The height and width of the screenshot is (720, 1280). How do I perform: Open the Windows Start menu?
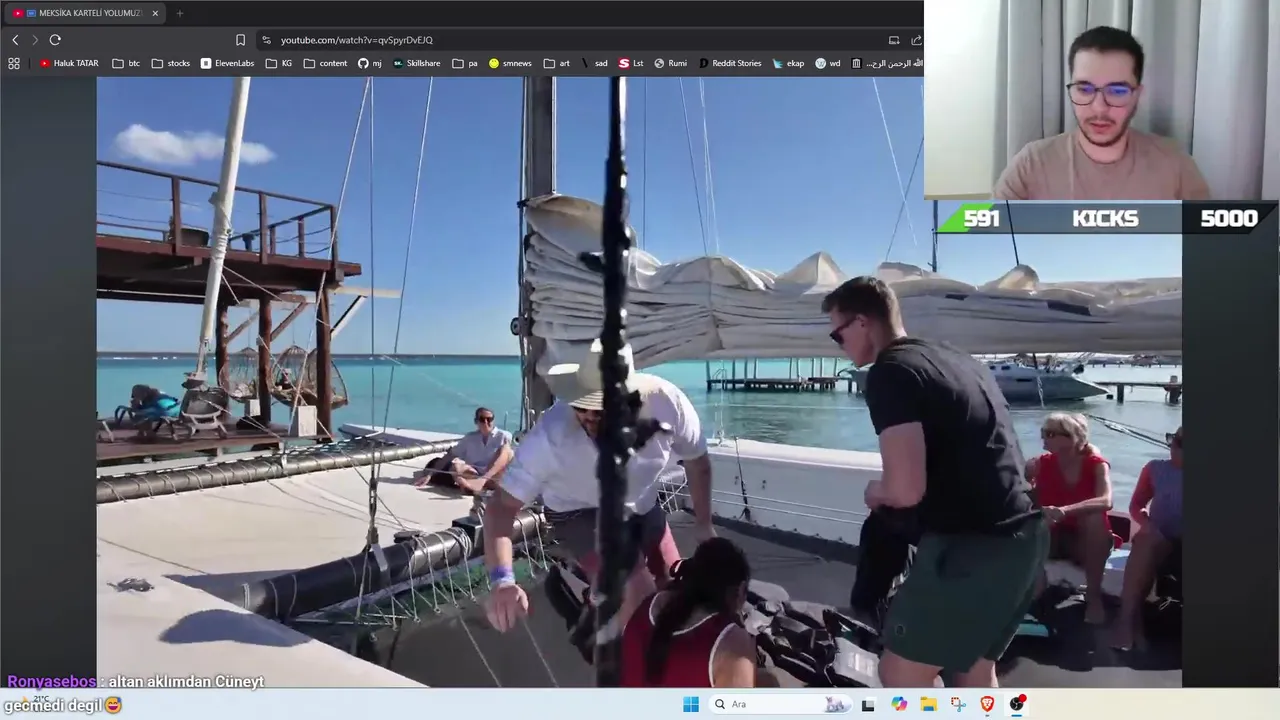coord(691,704)
